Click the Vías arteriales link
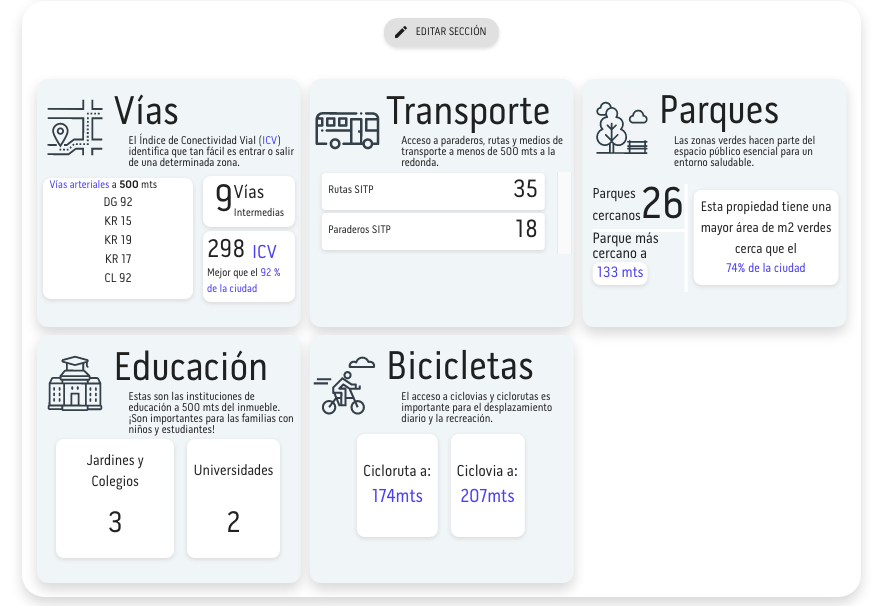Viewport: 878px width, 606px height. (78, 185)
